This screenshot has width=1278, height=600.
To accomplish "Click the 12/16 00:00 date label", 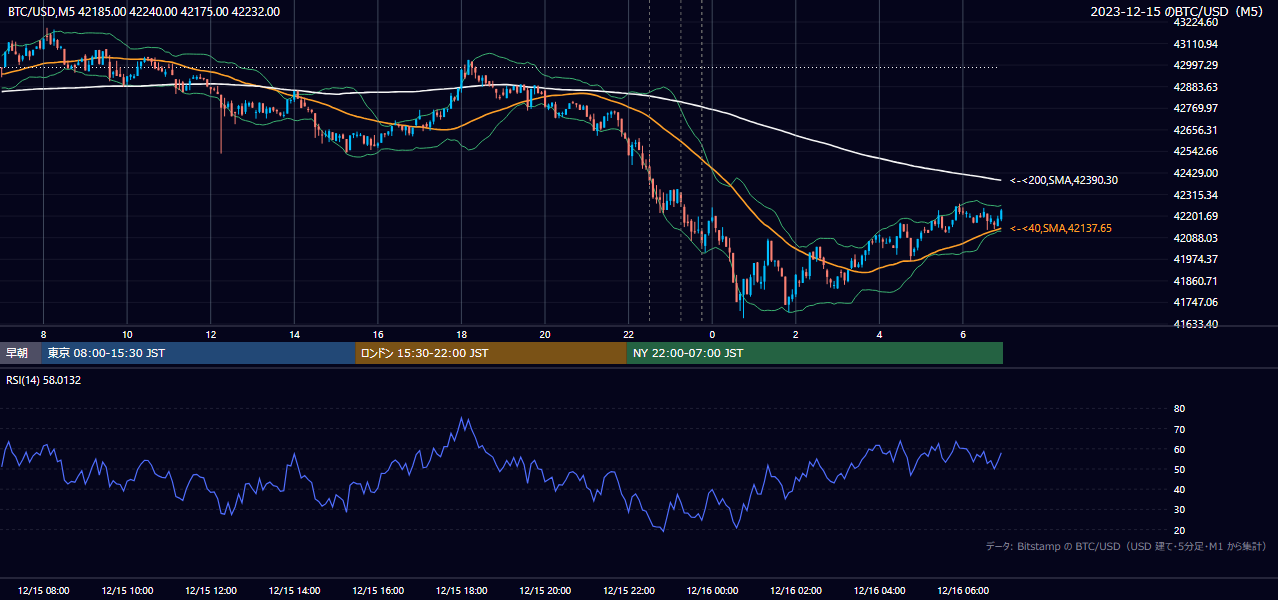I will tap(712, 591).
